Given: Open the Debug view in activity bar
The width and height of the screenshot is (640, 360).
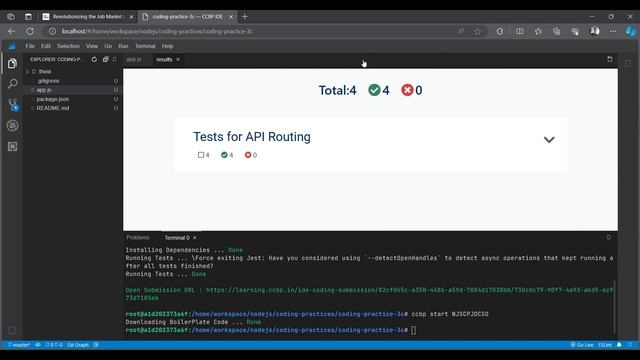Looking at the screenshot, I should (x=12, y=125).
